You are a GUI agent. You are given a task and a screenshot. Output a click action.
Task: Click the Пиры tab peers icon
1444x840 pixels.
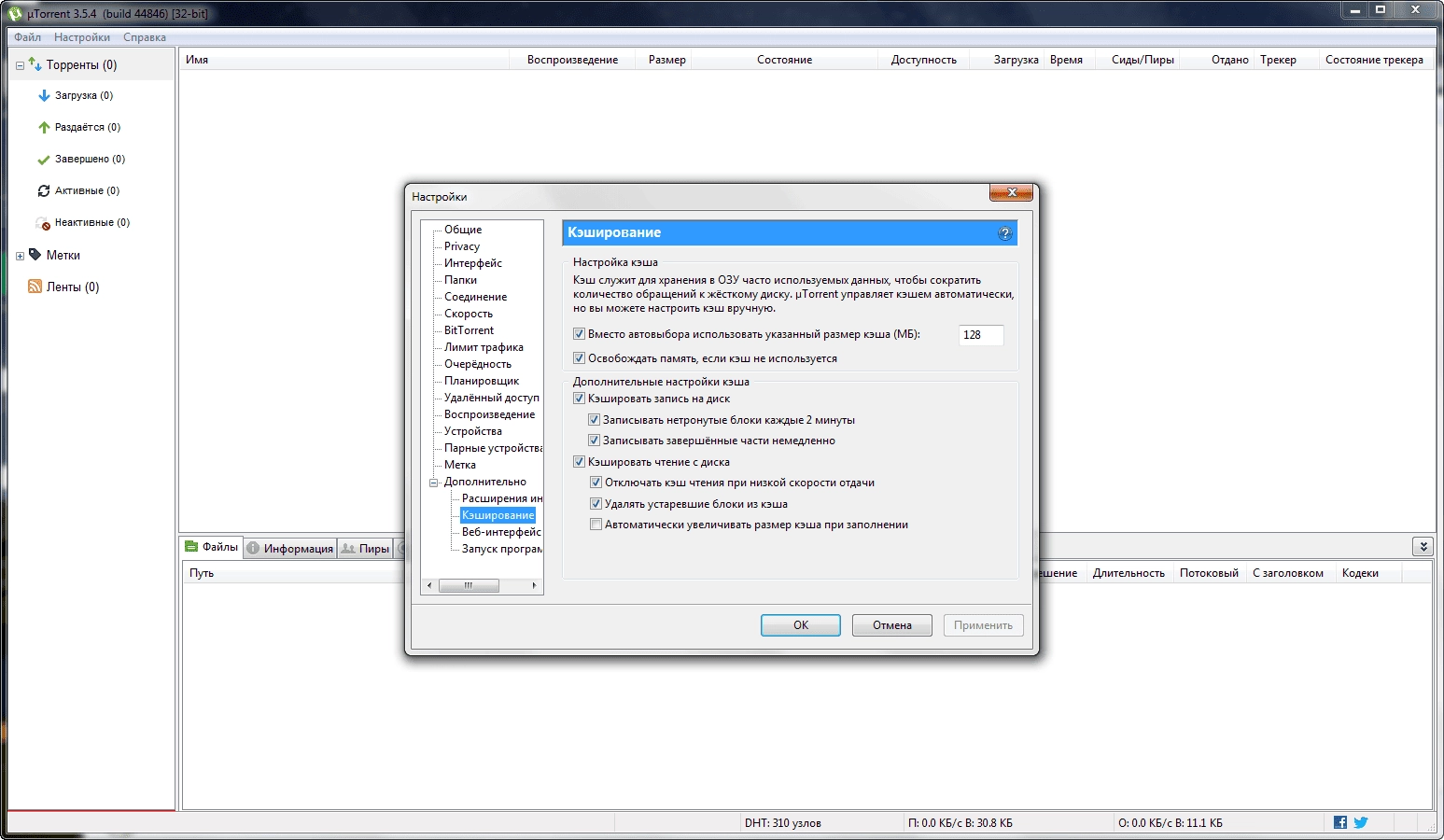348,548
